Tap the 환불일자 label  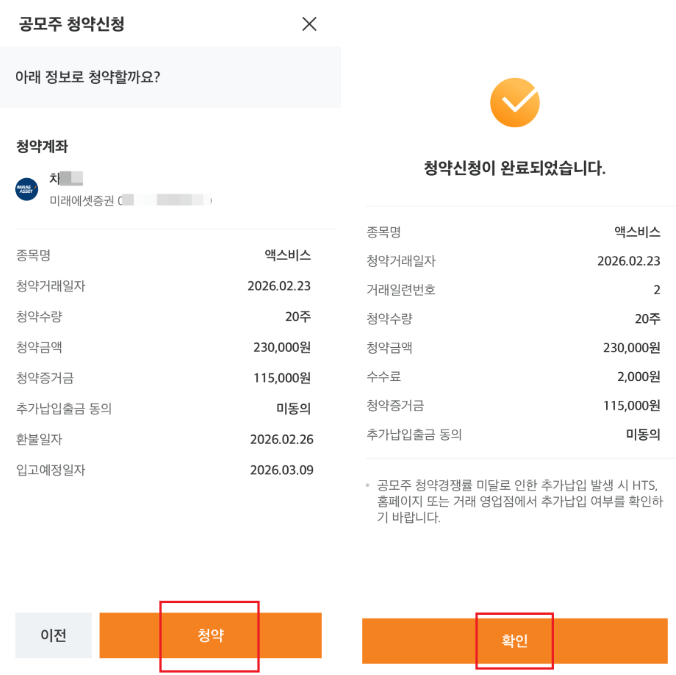click(39, 439)
